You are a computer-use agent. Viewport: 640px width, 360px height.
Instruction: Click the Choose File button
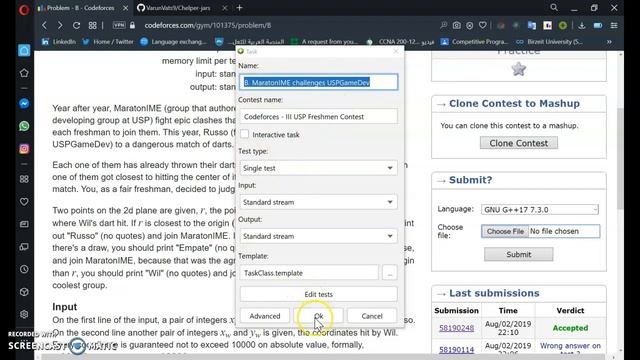point(505,231)
